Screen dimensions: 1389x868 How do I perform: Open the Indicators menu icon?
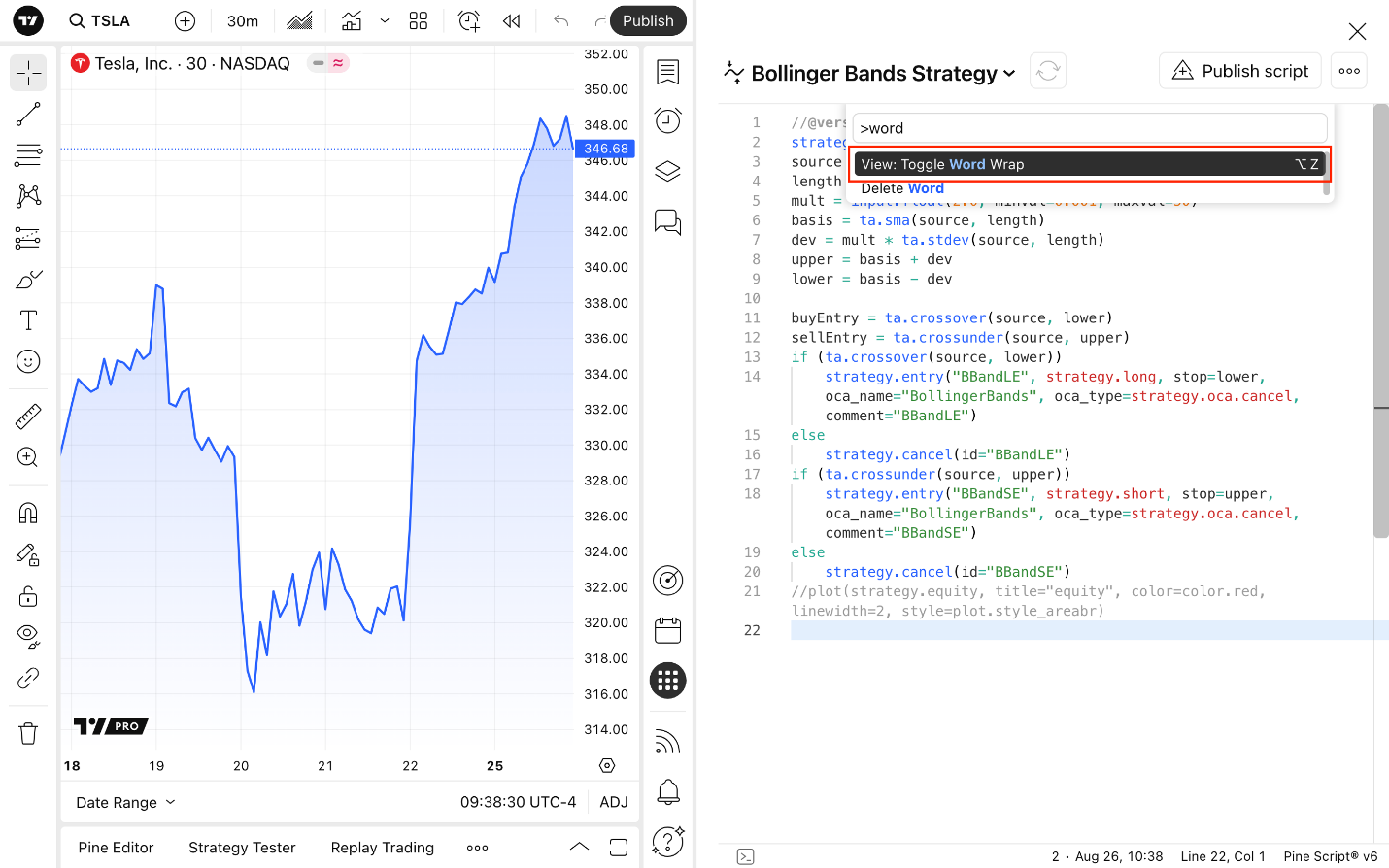pos(352,20)
